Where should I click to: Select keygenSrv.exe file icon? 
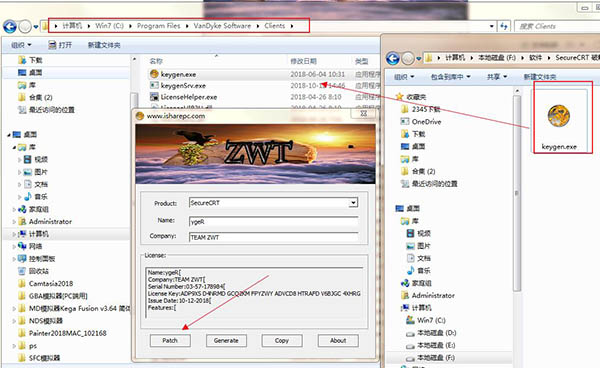[154, 85]
